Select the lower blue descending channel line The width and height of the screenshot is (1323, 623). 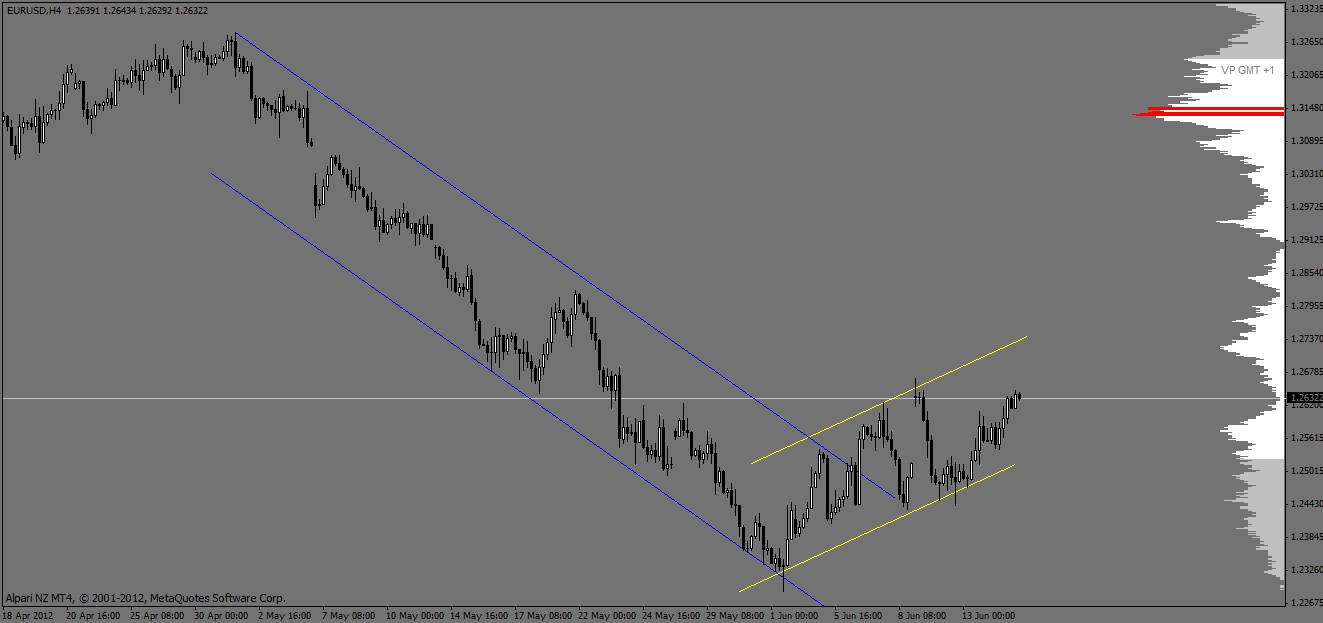517,389
